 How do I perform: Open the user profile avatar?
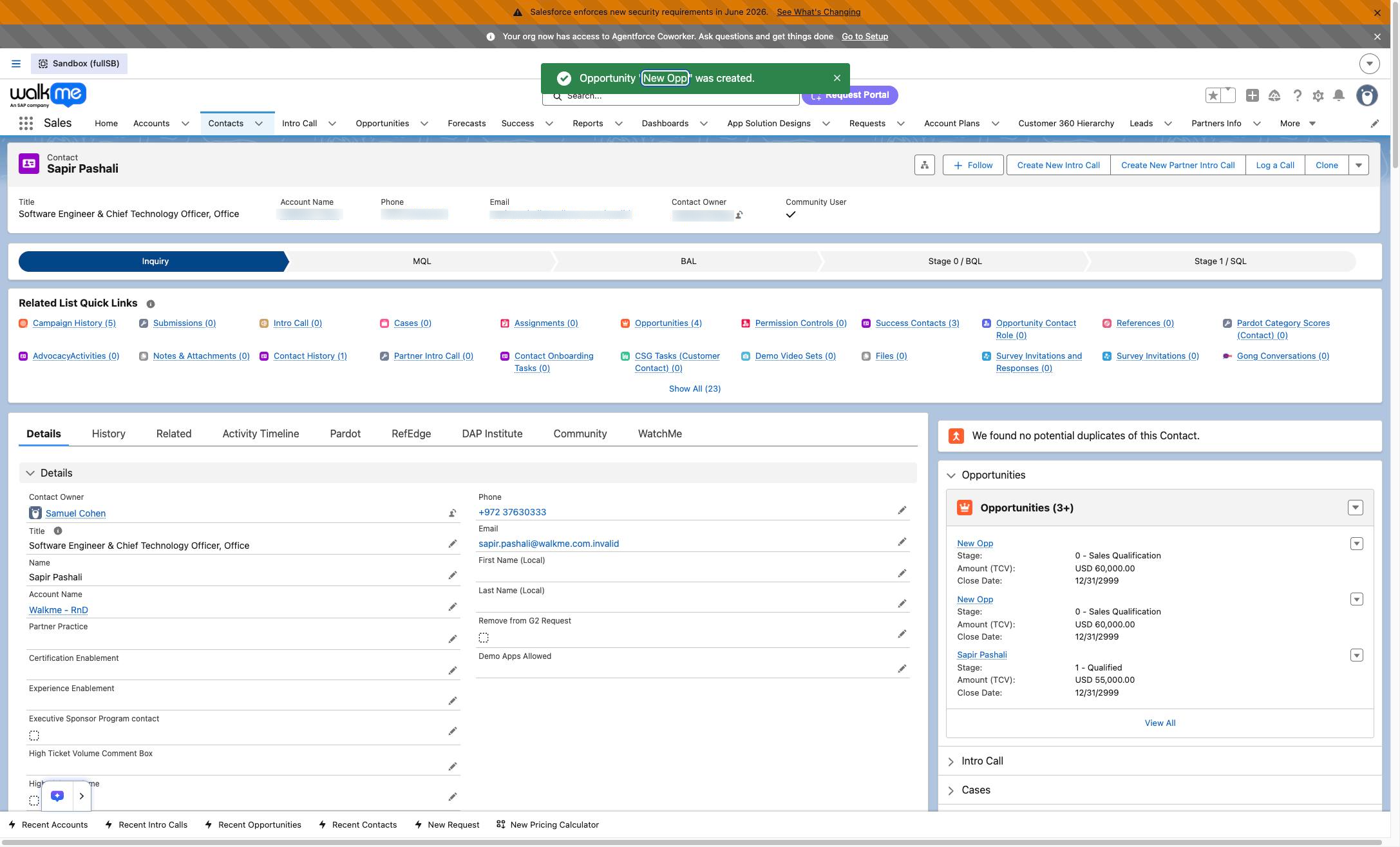[x=1367, y=95]
